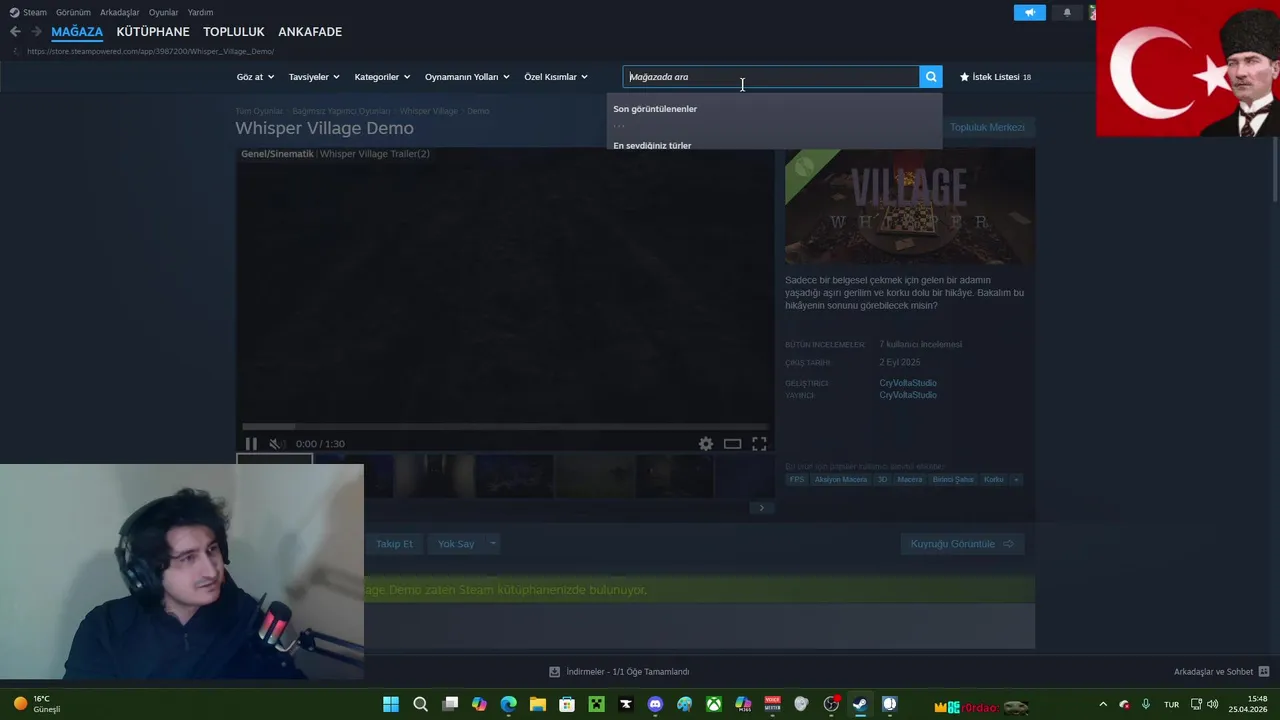This screenshot has width=1280, height=720.
Task: Open Task View on the taskbar
Action: point(450,705)
